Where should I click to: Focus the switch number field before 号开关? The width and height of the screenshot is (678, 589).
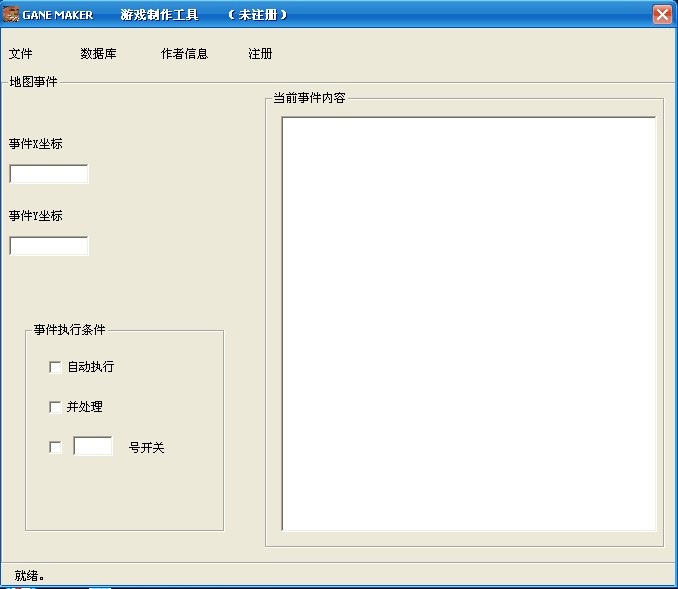tap(93, 446)
